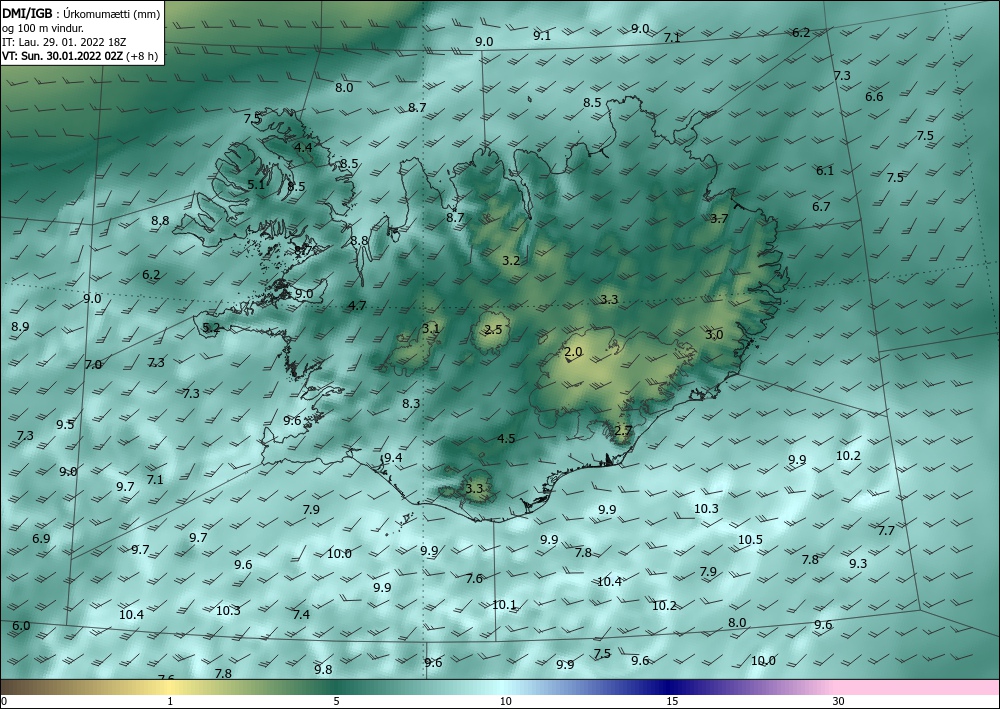This screenshot has width=1000, height=709.
Task: Click the value 10.5 on the map
Action: pos(750,540)
